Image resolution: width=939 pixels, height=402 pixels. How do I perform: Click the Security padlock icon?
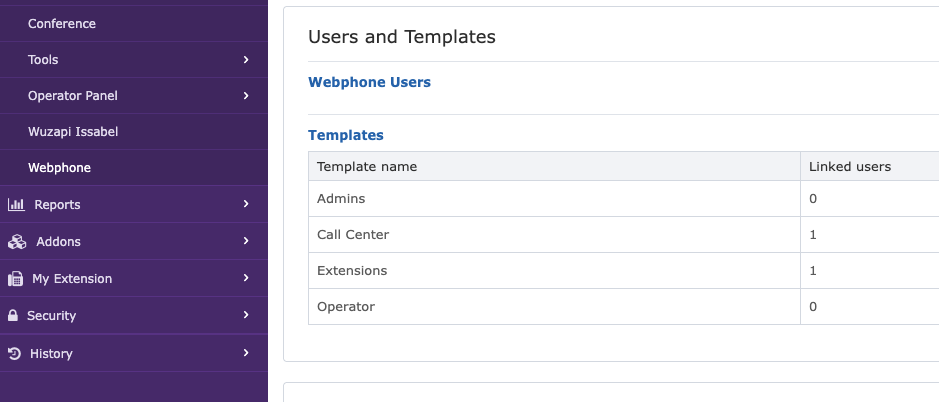(x=13, y=315)
